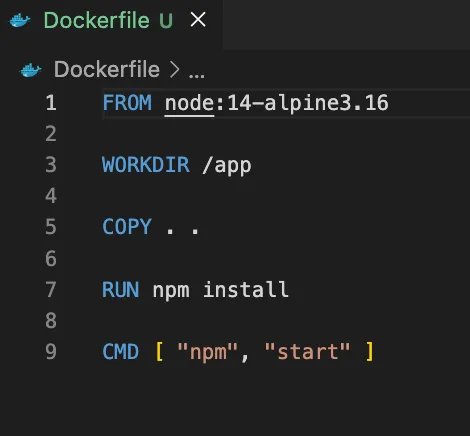Close the Dockerfile tab
The height and width of the screenshot is (436, 470).
pyautogui.click(x=198, y=20)
